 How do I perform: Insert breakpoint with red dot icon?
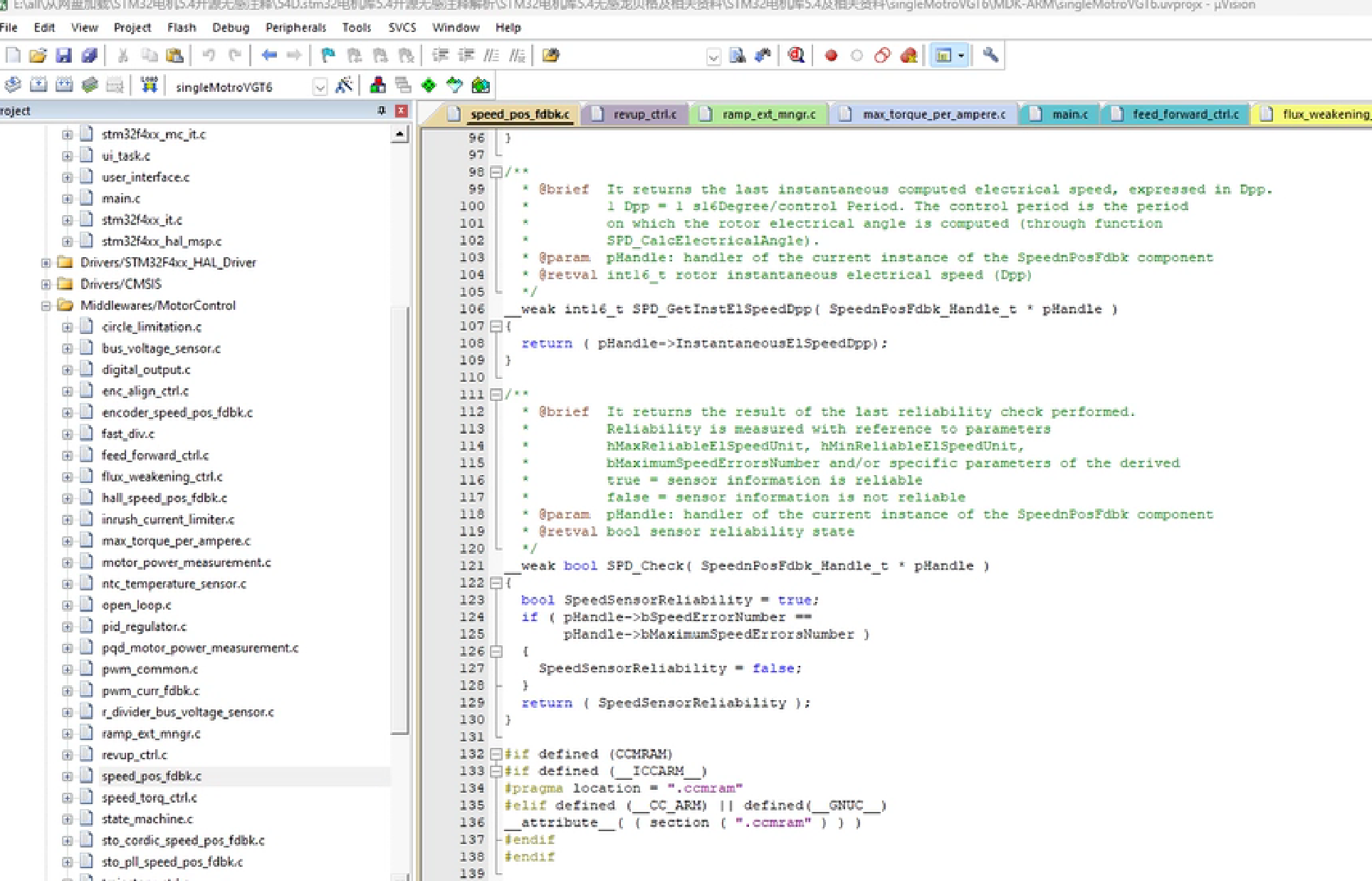(830, 56)
